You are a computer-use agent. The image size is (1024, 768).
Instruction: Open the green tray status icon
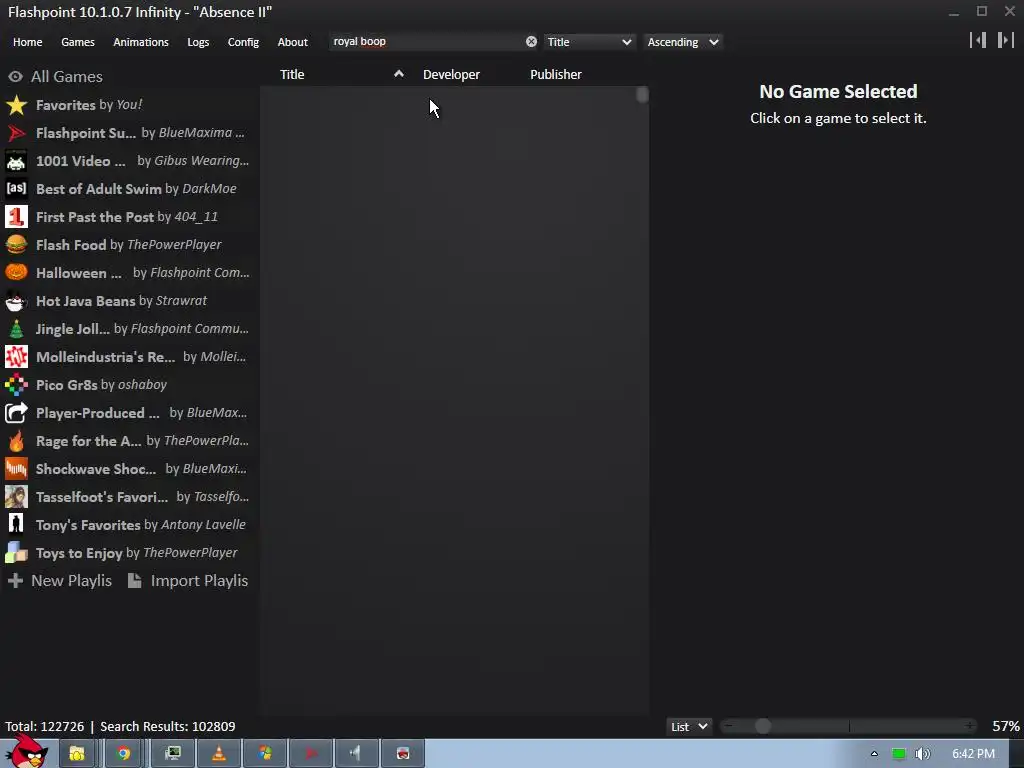[899, 754]
